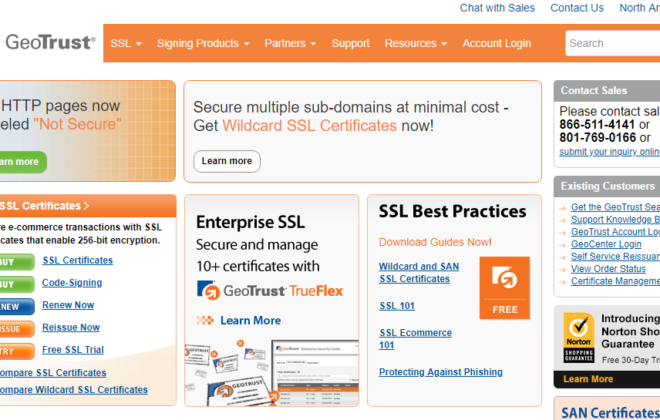Viewport: 660px width, 420px height.
Task: Open Get the GeoTrust Seal link
Action: tap(615, 207)
